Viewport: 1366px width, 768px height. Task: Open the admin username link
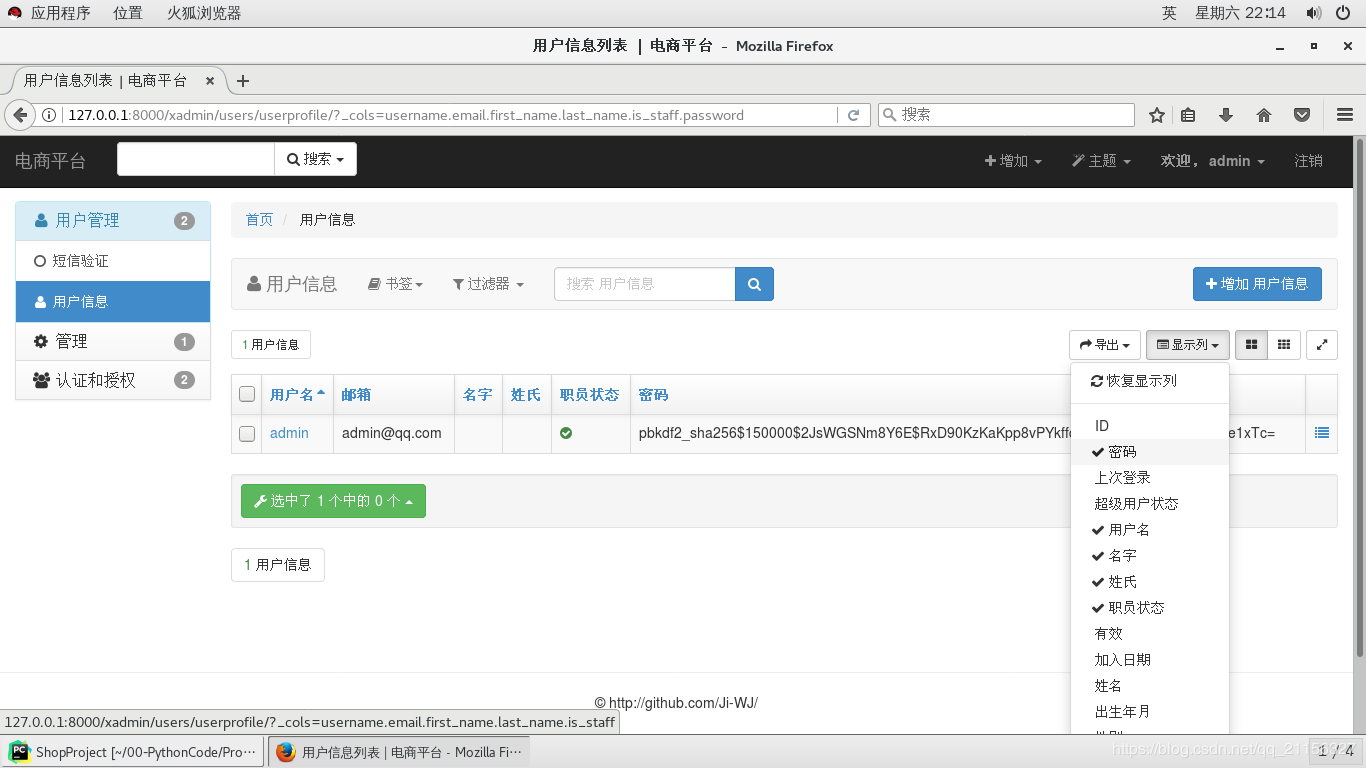pyautogui.click(x=289, y=433)
